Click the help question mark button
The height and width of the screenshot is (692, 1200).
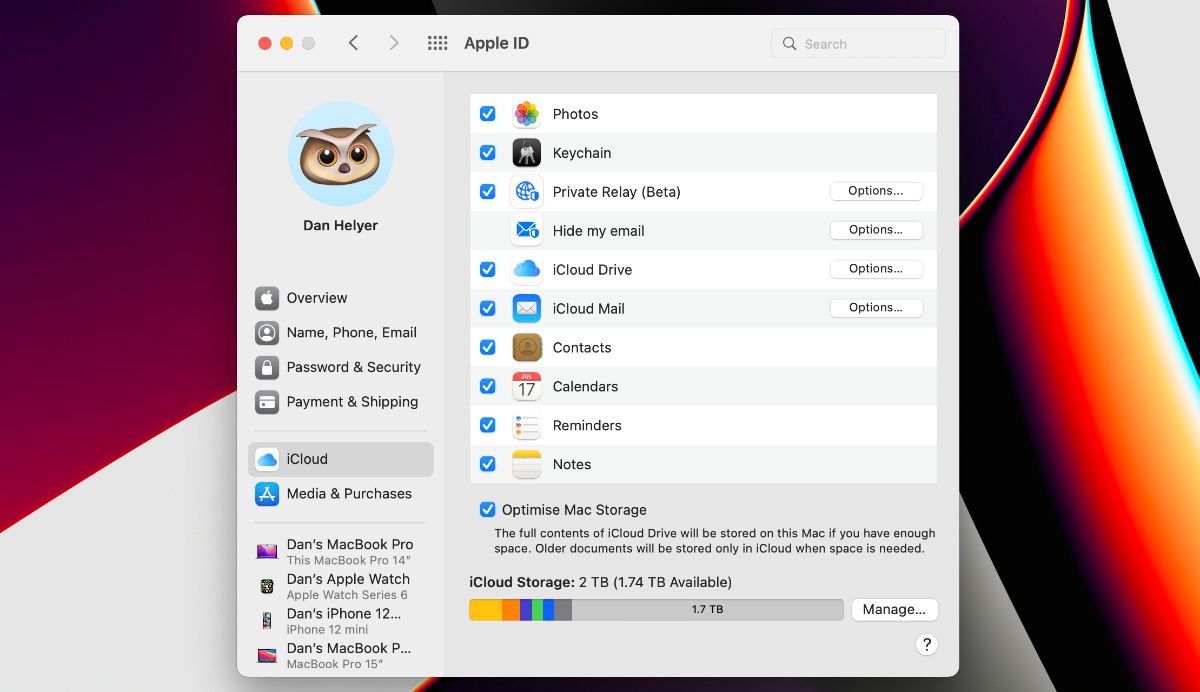point(926,645)
